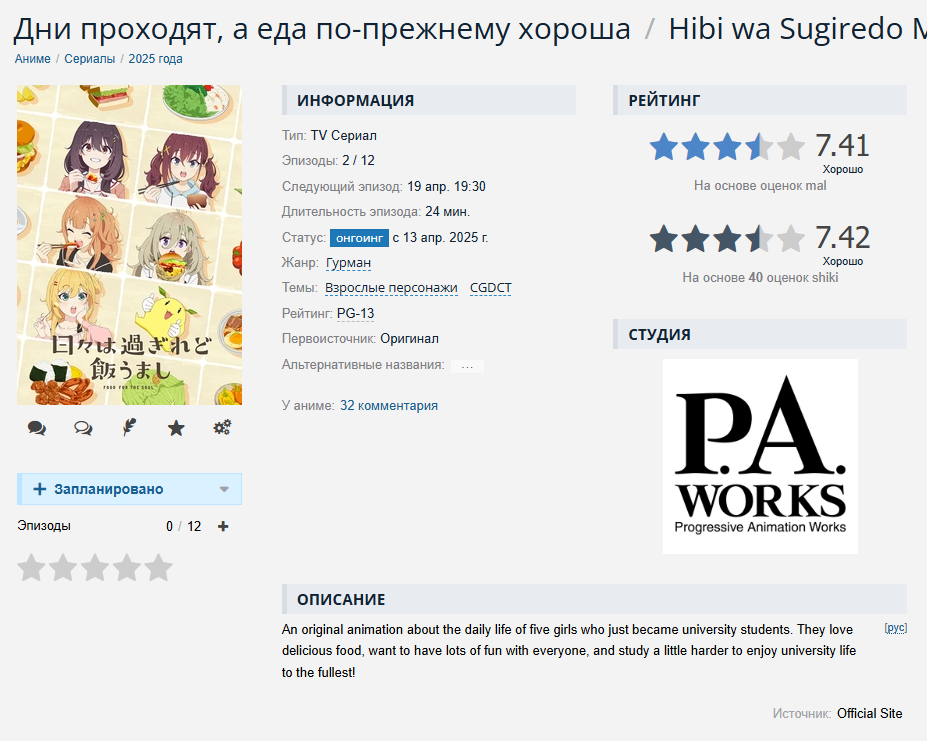Select the Взрослые персонажи theme link
This screenshot has width=927, height=741.
(x=391, y=288)
